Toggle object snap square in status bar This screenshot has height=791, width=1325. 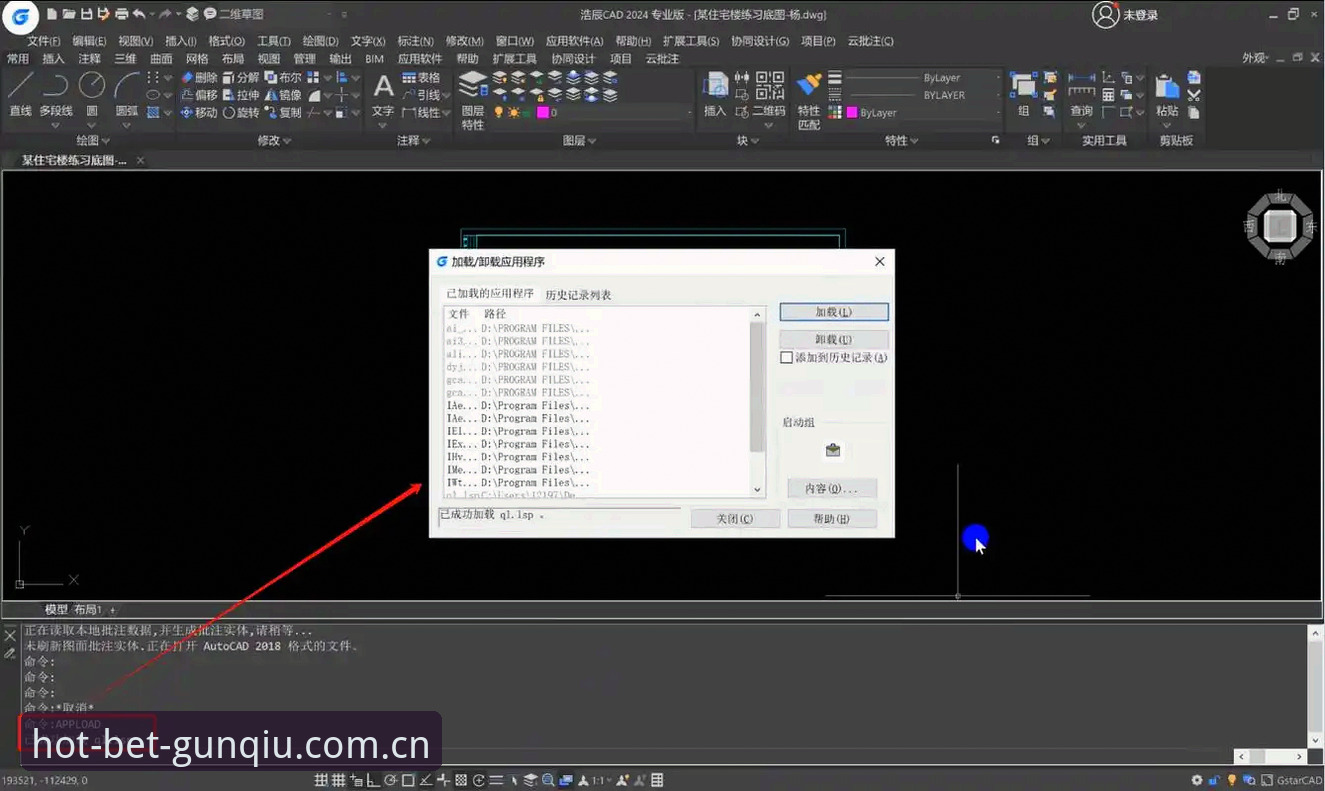(408, 780)
